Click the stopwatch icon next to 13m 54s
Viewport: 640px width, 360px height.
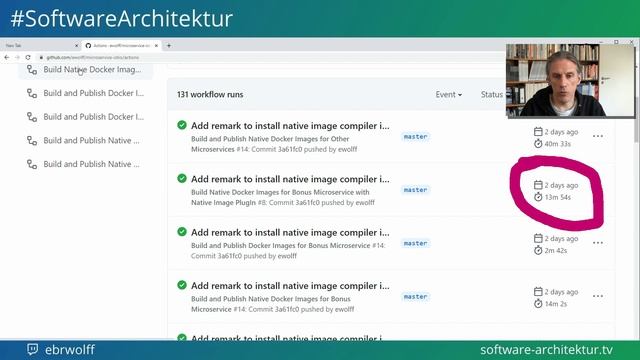538,197
